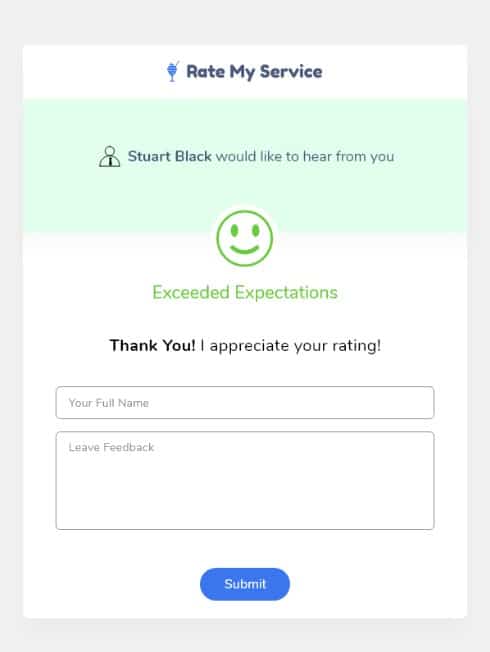Screen dimensions: 490x652
Task: Click the "I appreciate your rating!" message
Action: coord(291,346)
